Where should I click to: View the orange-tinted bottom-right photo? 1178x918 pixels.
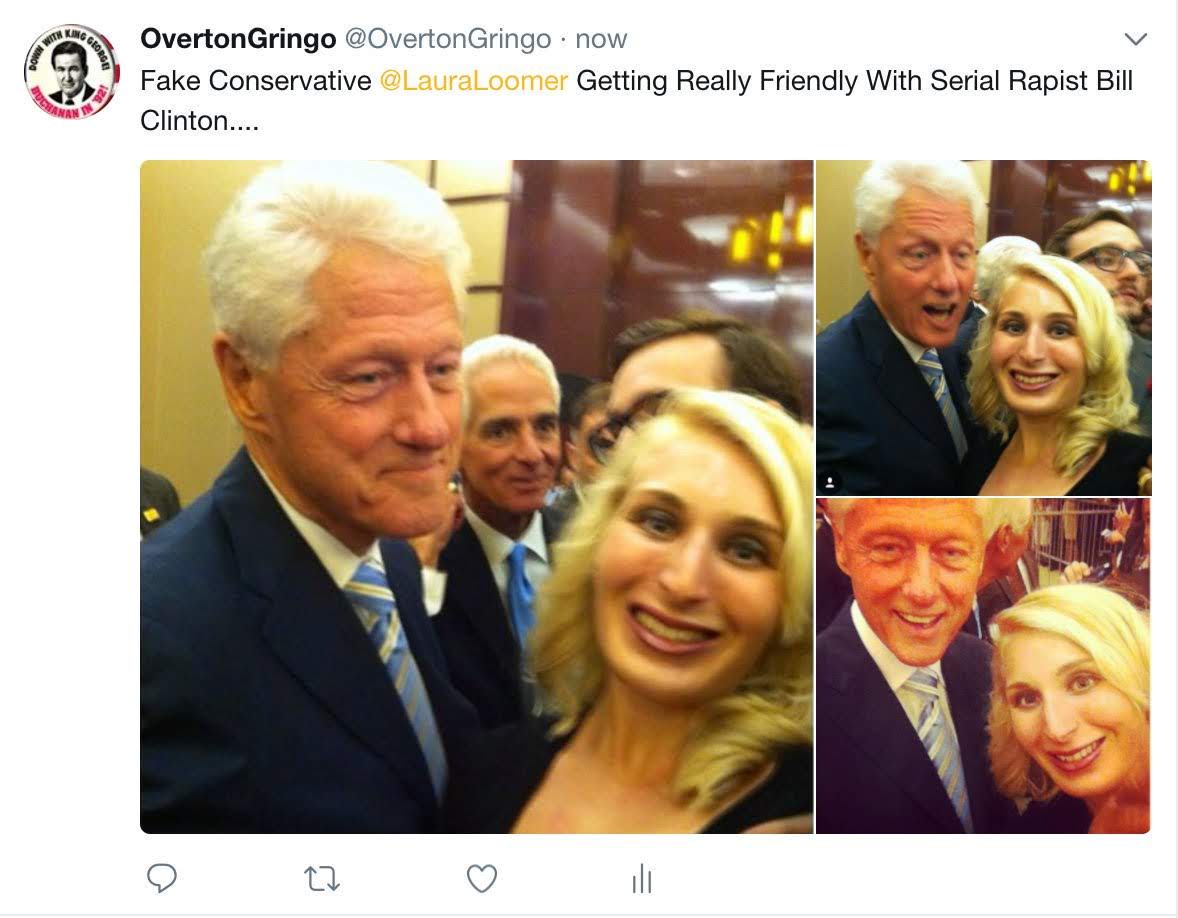point(983,666)
